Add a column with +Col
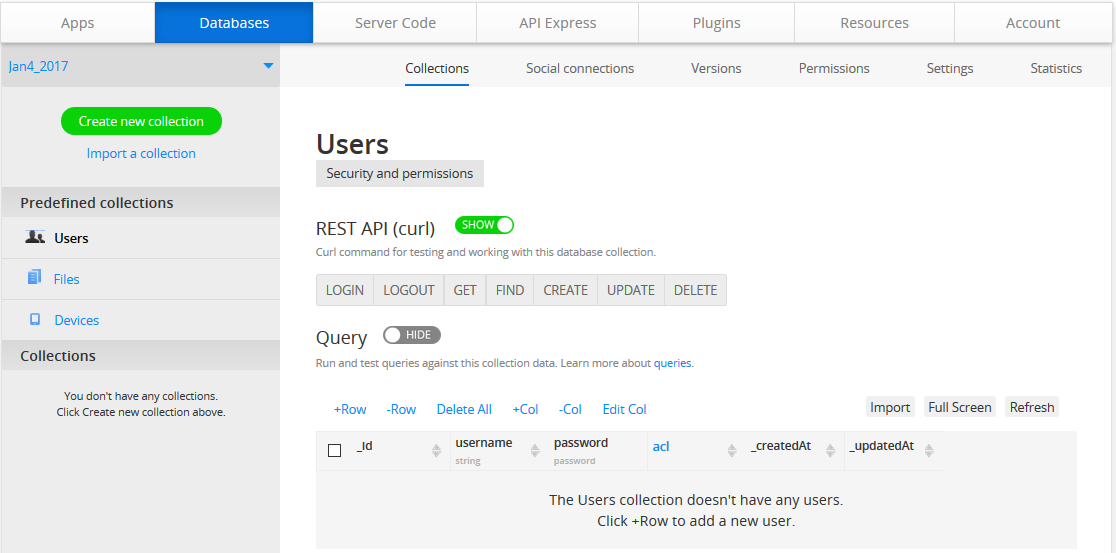This screenshot has width=1116, height=553. click(525, 409)
